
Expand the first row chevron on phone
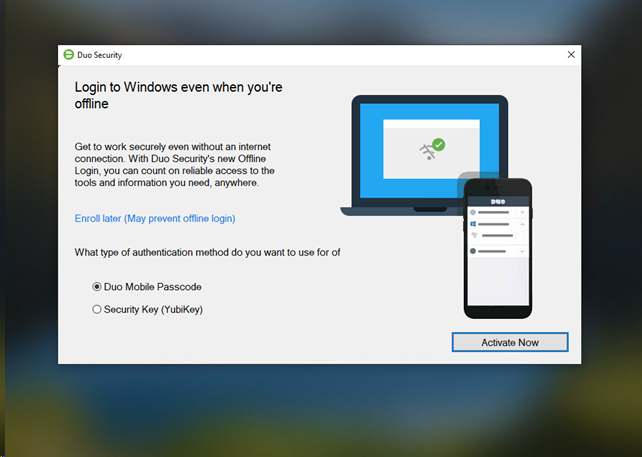[x=521, y=212]
